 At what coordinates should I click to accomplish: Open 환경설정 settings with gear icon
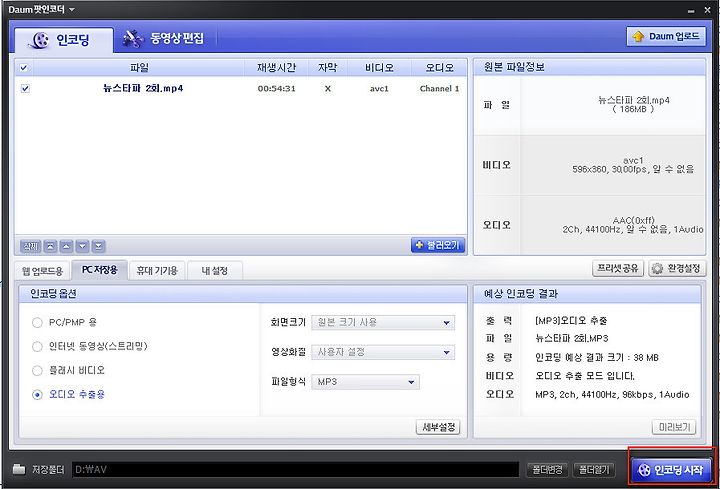click(677, 268)
